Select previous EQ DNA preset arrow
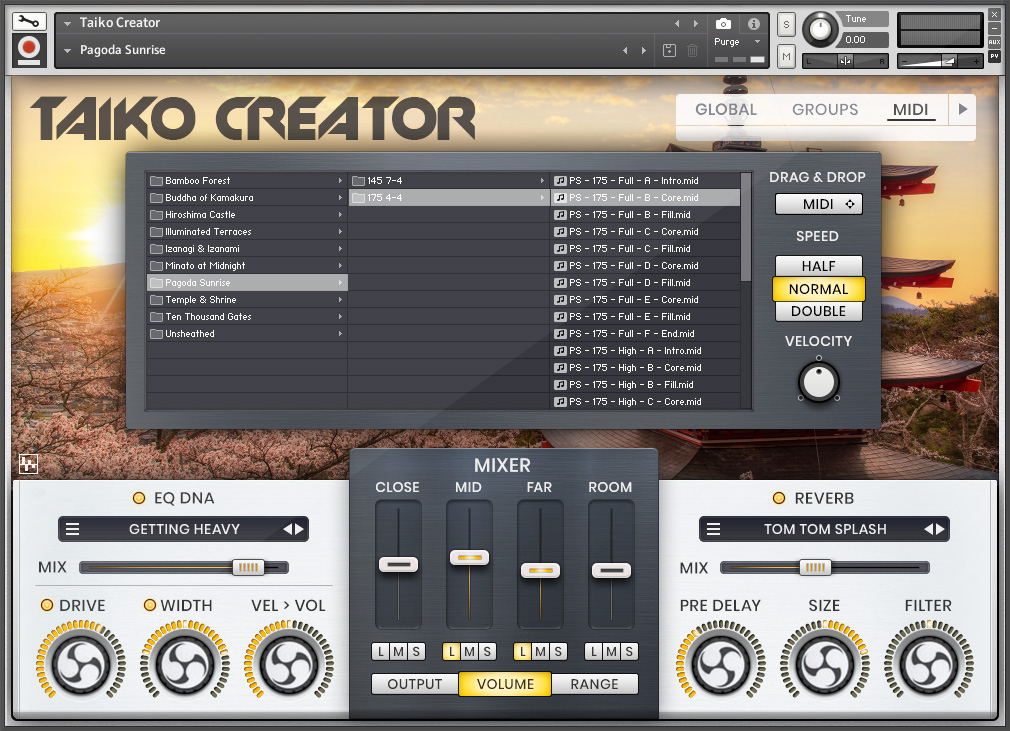This screenshot has height=731, width=1010. pos(288,529)
